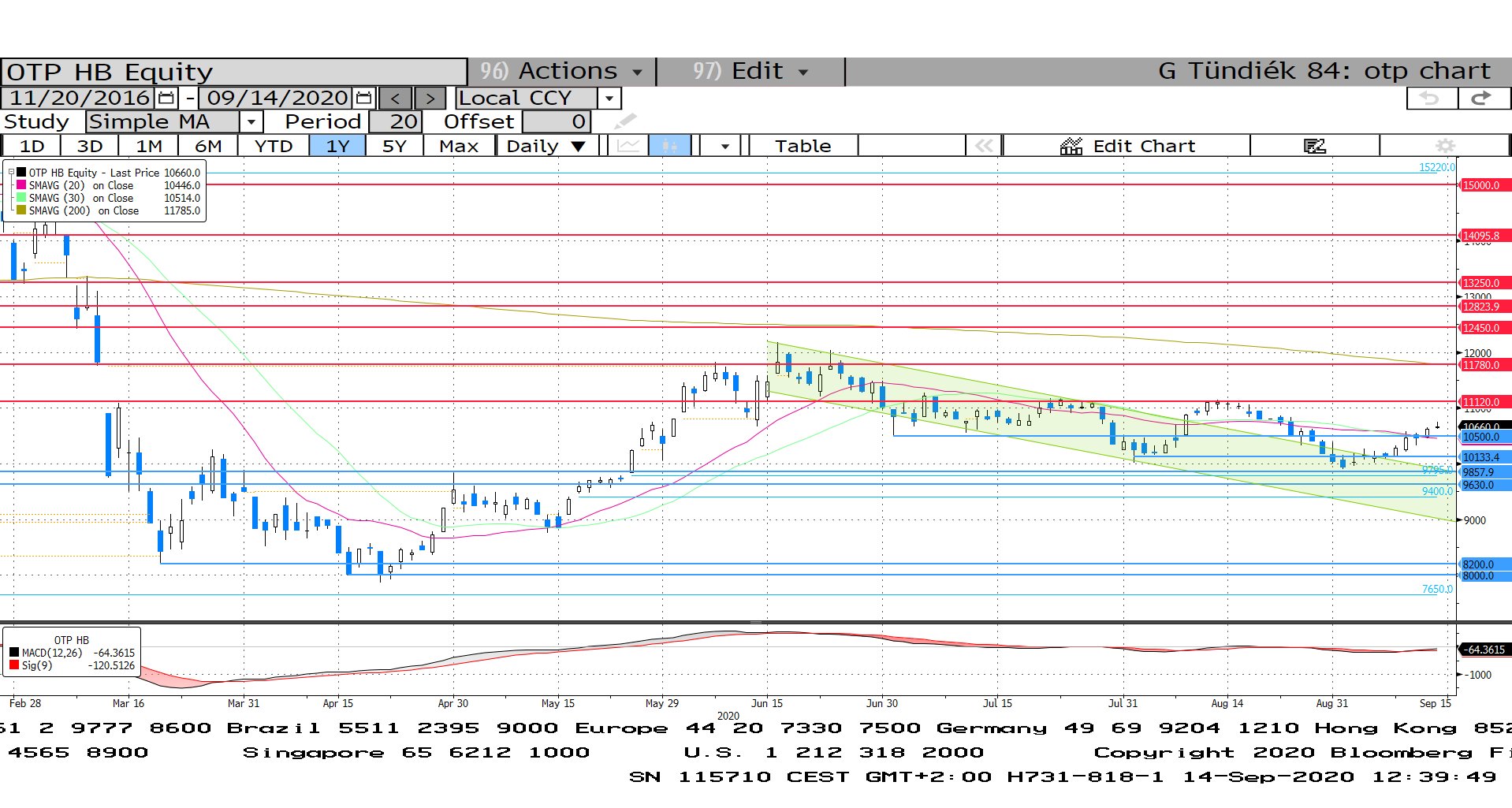Screen dimensions: 1512x808
Task: Click the 8200.0 blue price level label
Action: (1484, 564)
